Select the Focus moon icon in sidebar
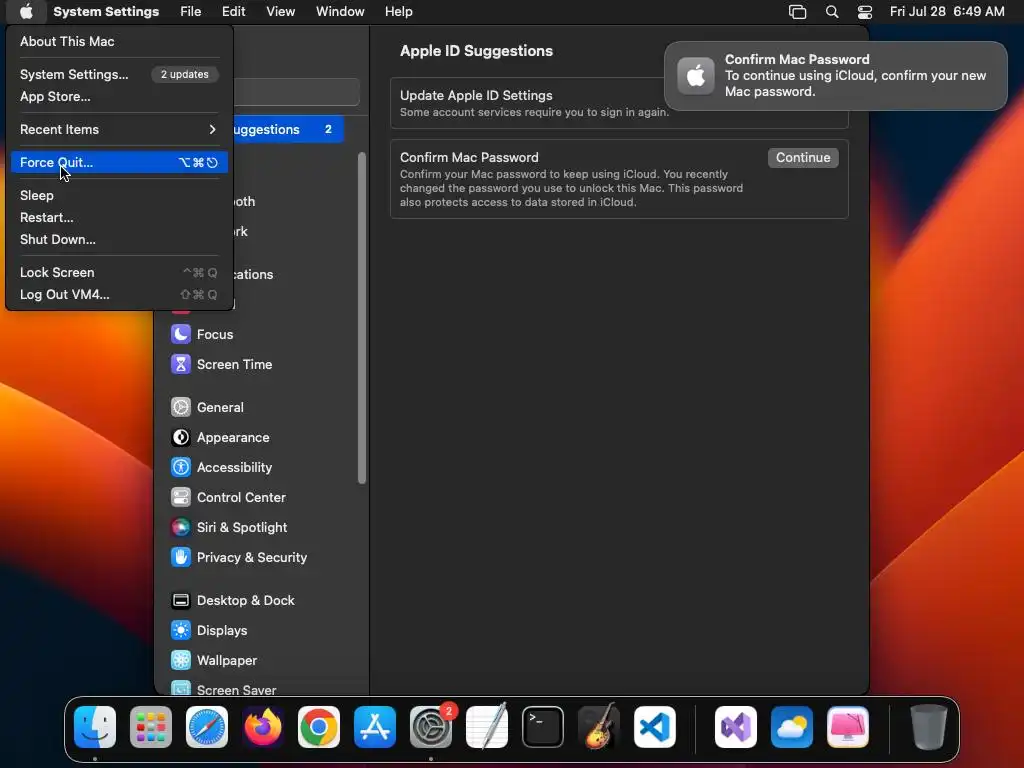1024x768 pixels. (181, 334)
